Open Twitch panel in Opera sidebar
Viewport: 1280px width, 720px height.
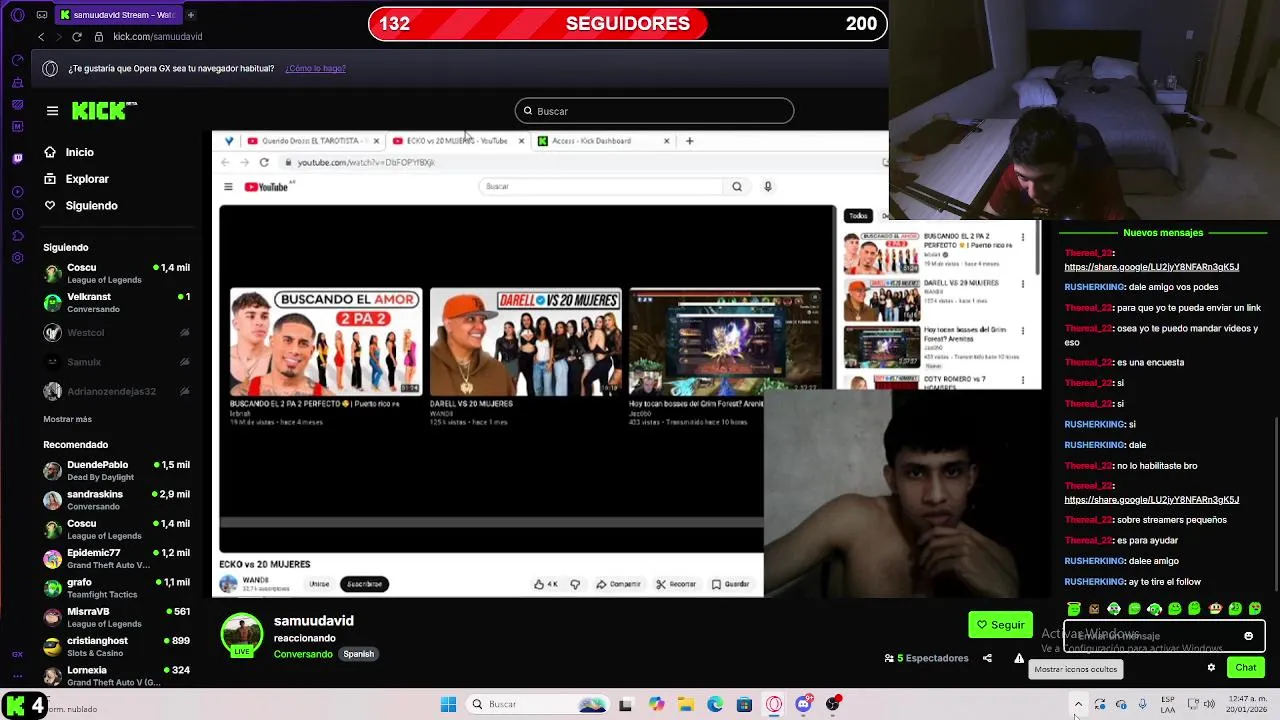point(17,158)
